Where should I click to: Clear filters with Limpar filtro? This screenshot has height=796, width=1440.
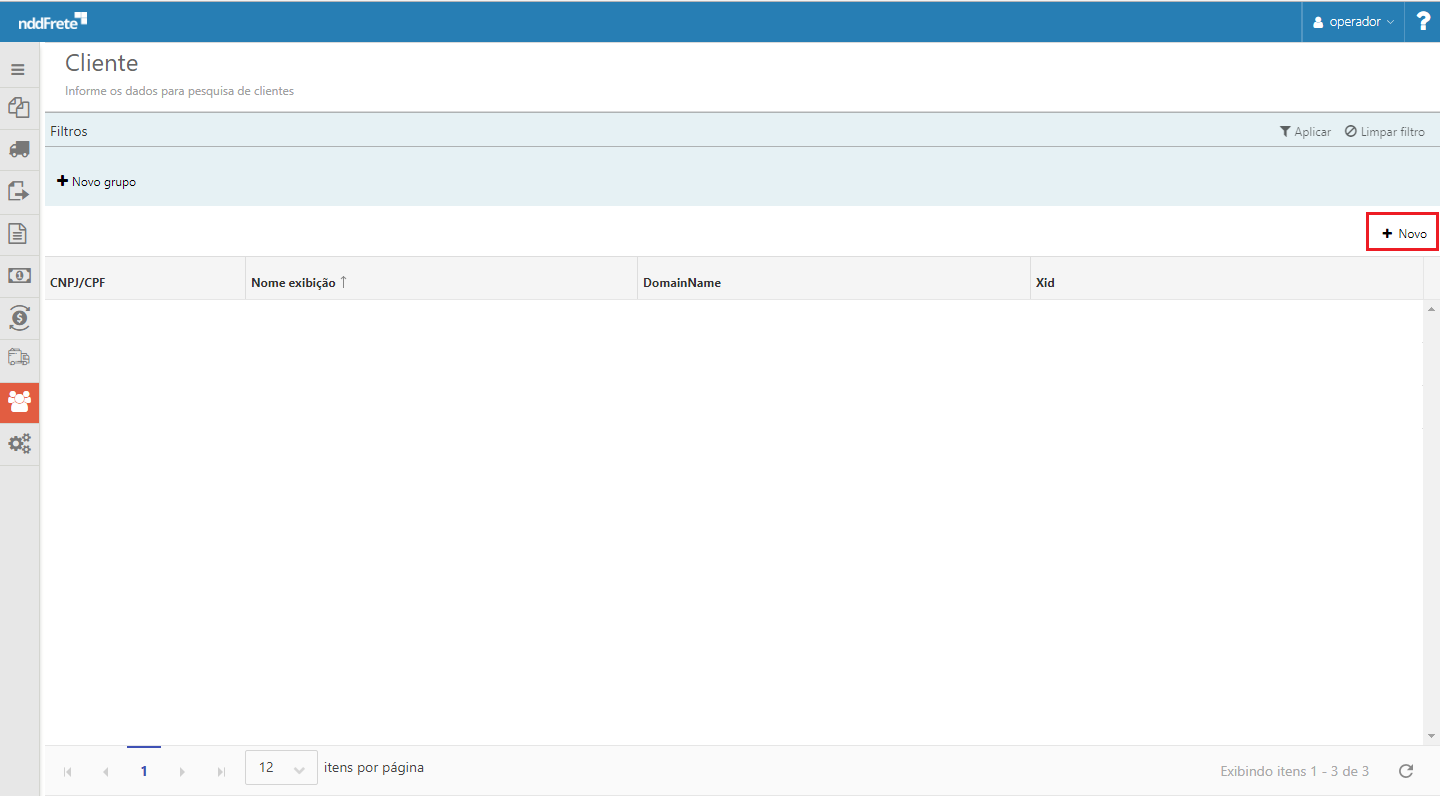(x=1384, y=132)
